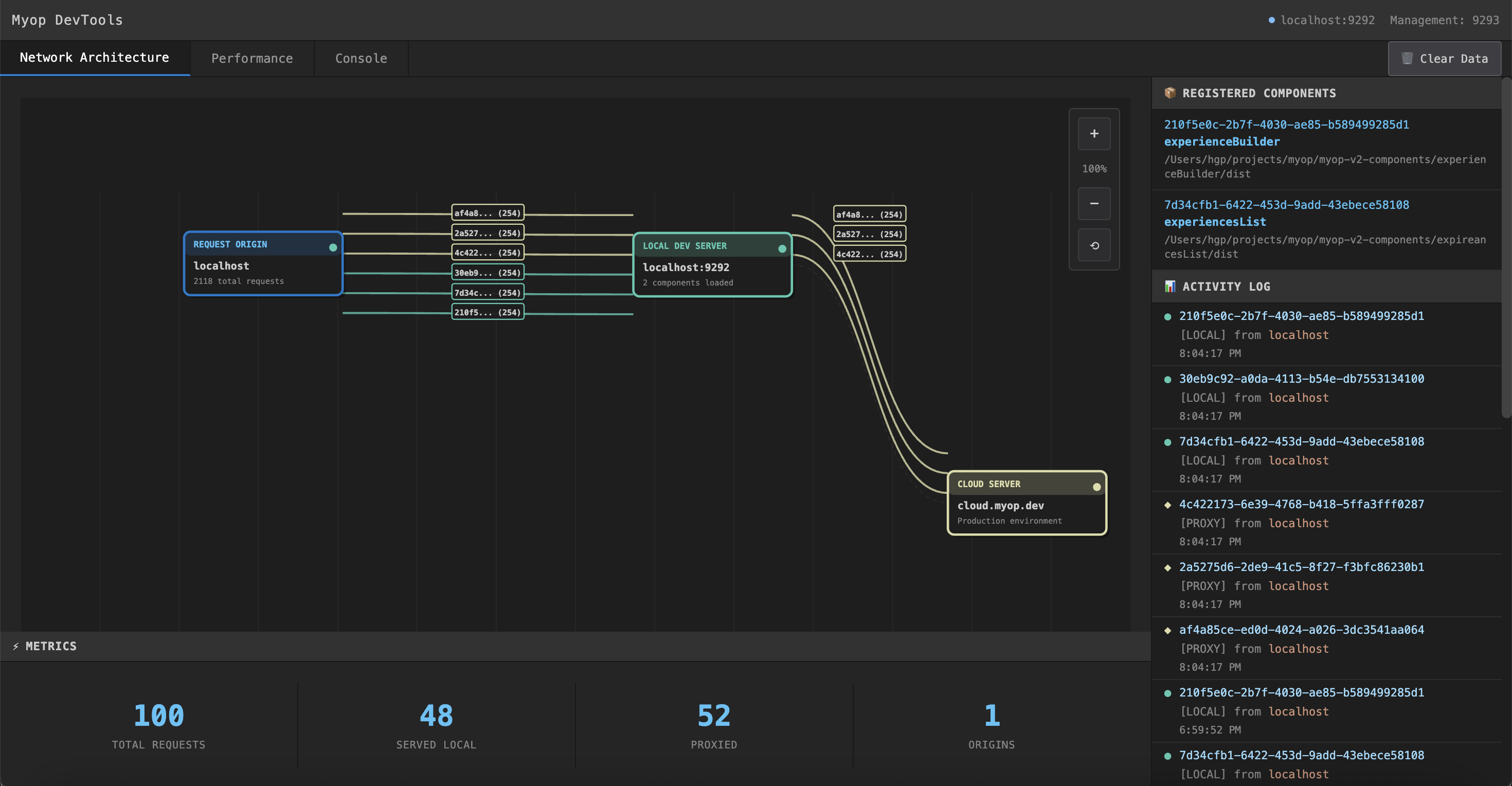1512x786 pixels.
Task: Toggle the status indicator on Cloud Server node
Action: [x=1097, y=487]
